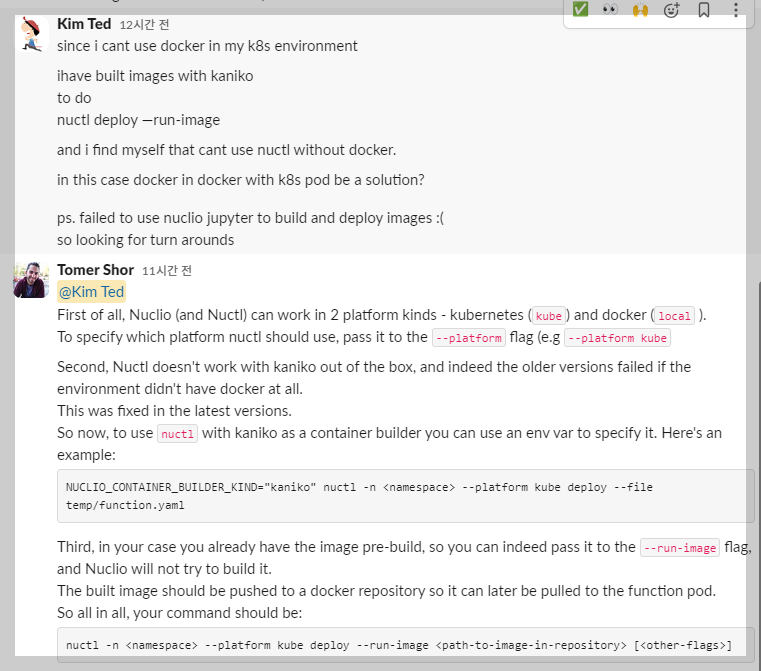Image resolution: width=761 pixels, height=671 pixels.
Task: Click the inline code 'kube'
Action: coord(548,316)
